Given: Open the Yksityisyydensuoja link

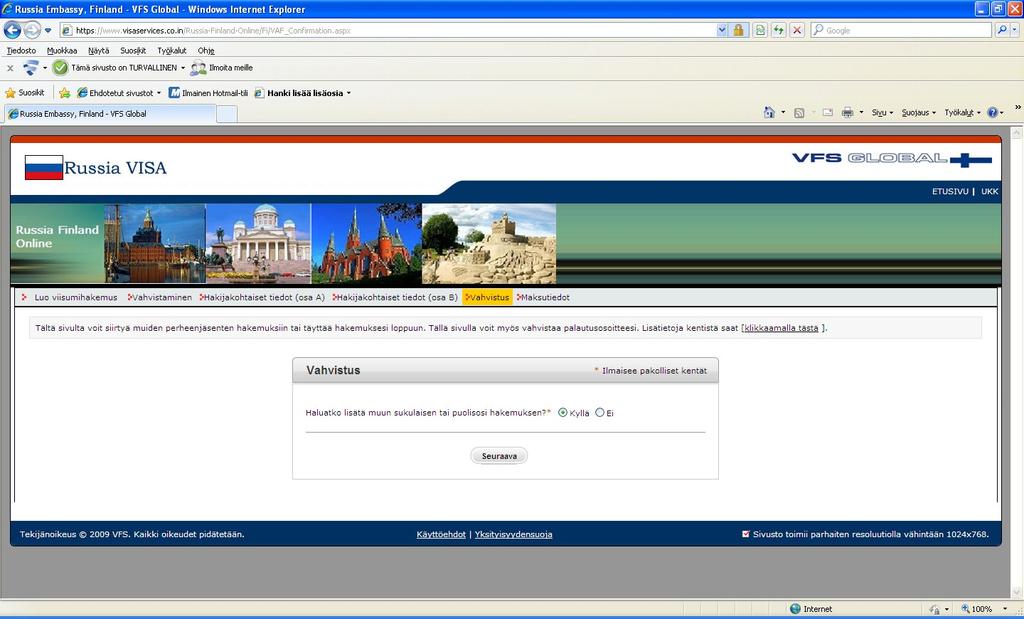Looking at the screenshot, I should pyautogui.click(x=513, y=534).
